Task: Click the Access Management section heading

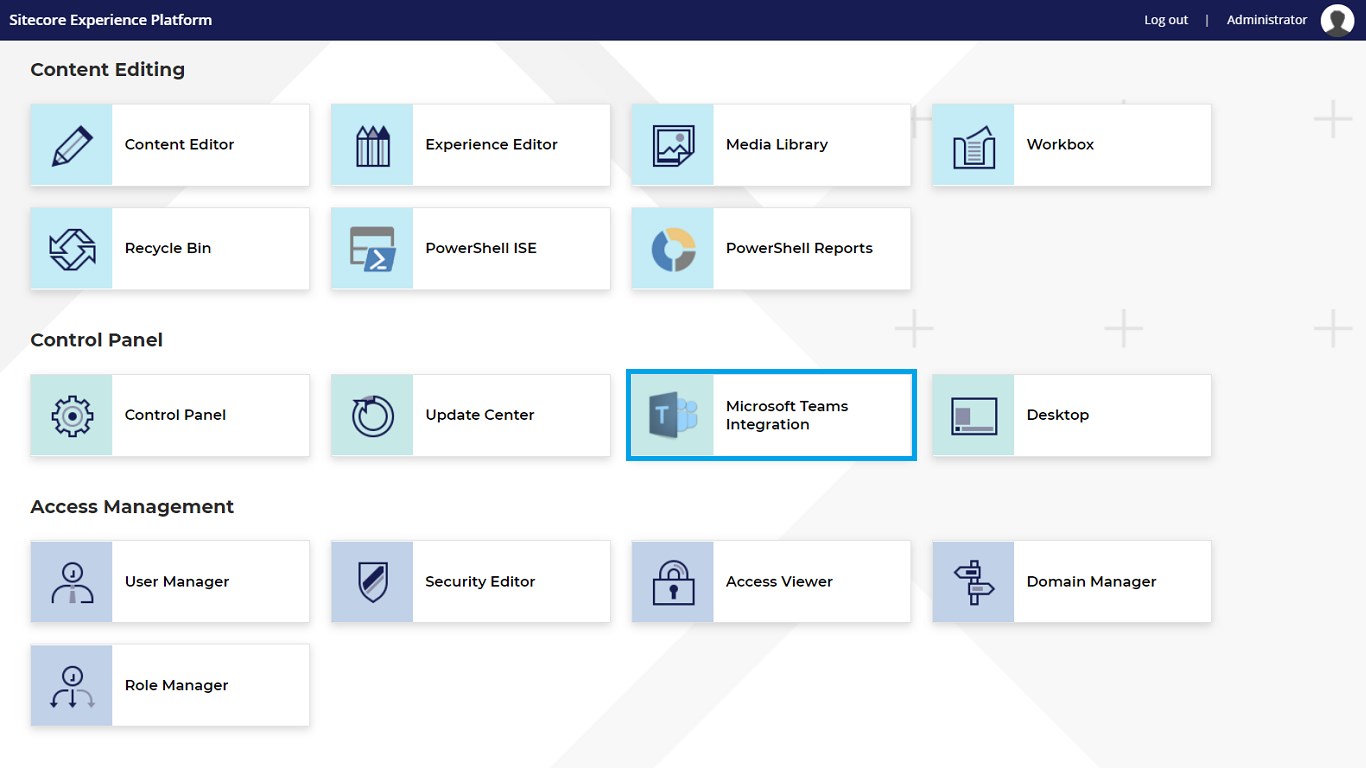Action: pos(132,507)
